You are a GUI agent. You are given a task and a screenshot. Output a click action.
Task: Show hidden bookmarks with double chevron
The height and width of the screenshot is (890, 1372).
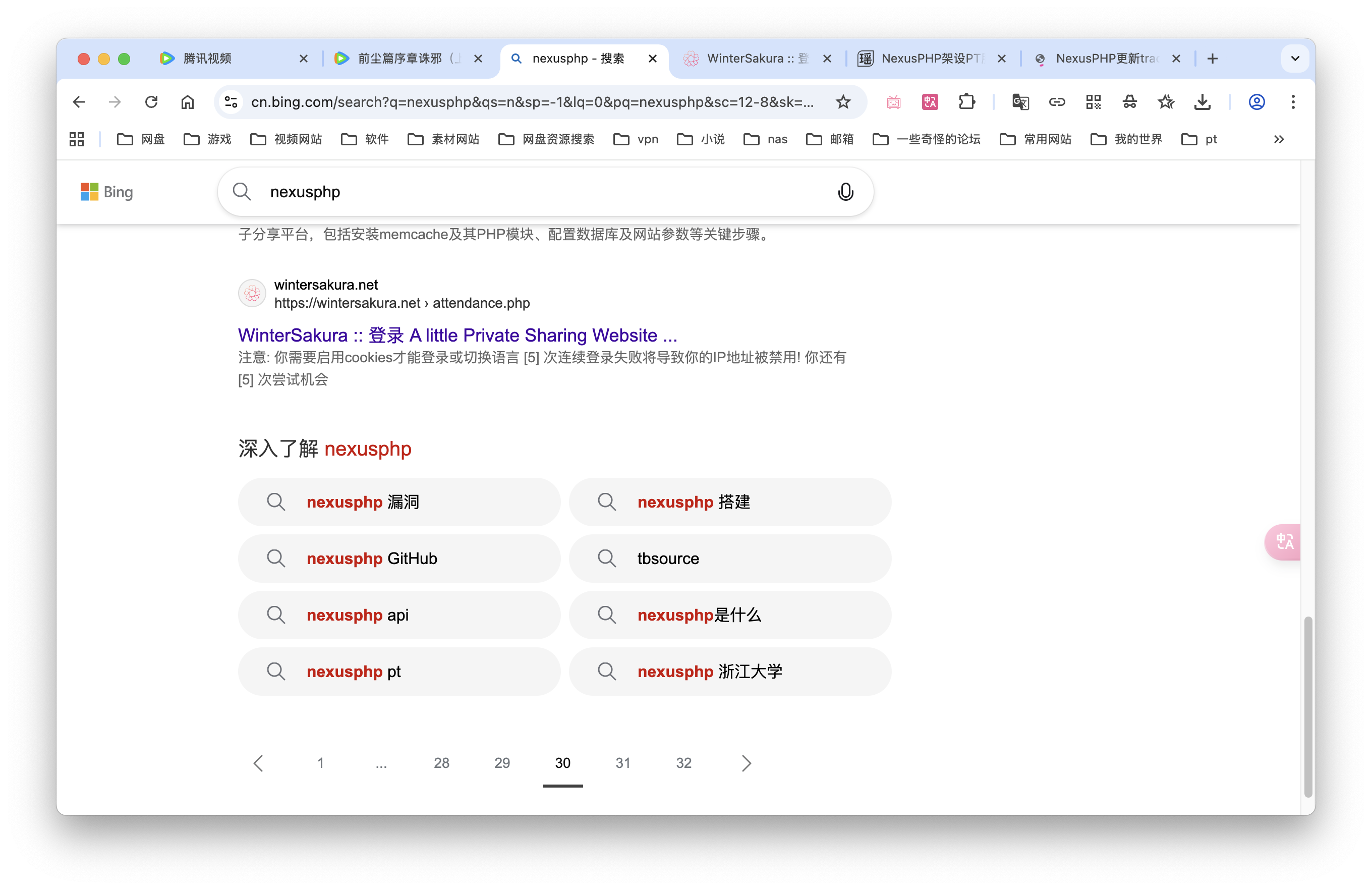coord(1279,139)
